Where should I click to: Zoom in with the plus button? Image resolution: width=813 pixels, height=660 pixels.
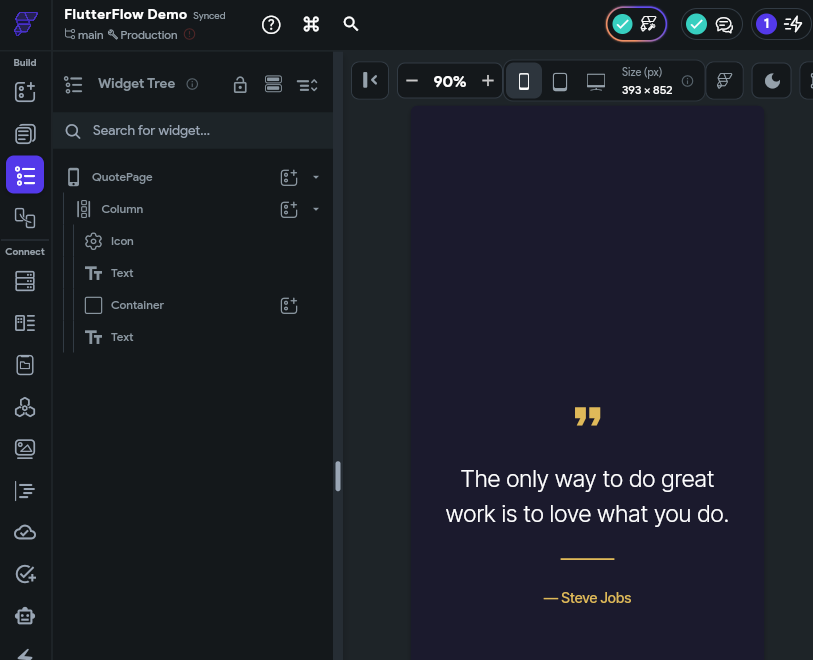487,81
